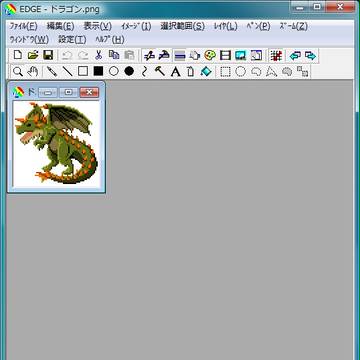This screenshot has width=360, height=360.
Task: Select the spray can tool
Action: 190,71
